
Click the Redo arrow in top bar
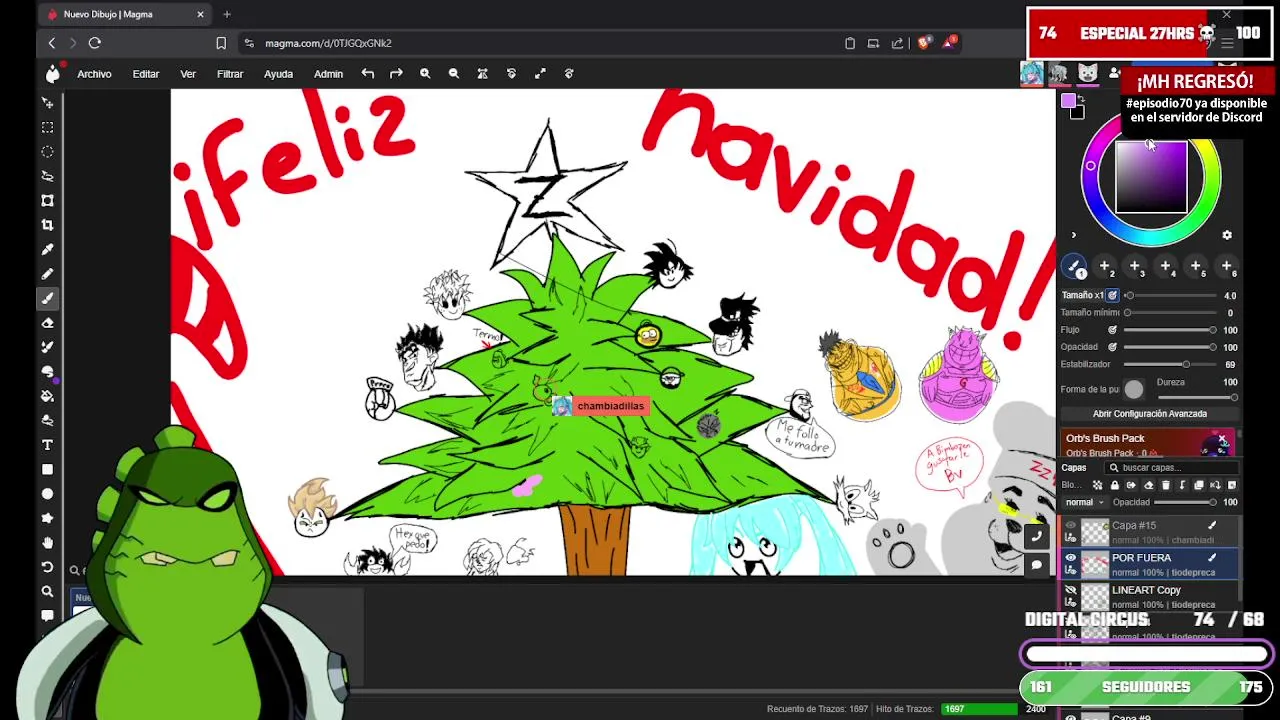click(396, 73)
